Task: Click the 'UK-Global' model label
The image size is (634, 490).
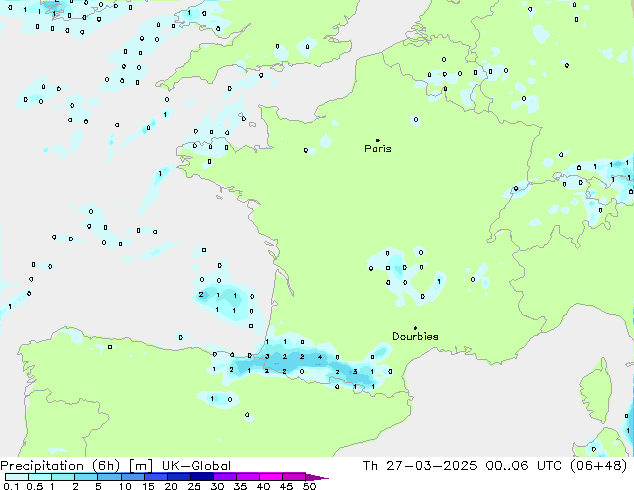Action: [196, 466]
